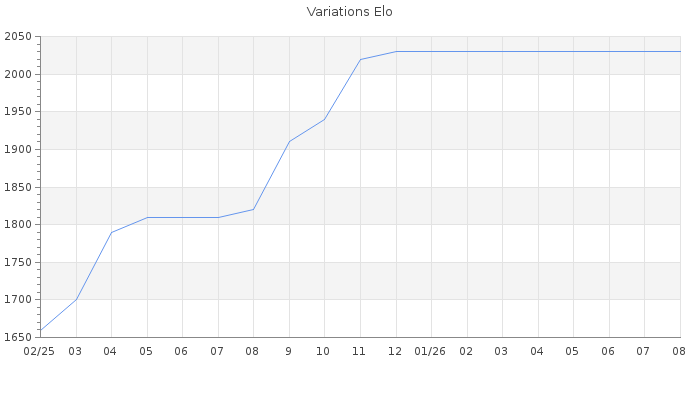700x400 pixels.
Task: Select the 02/25 x-axis label
Action: 39,351
